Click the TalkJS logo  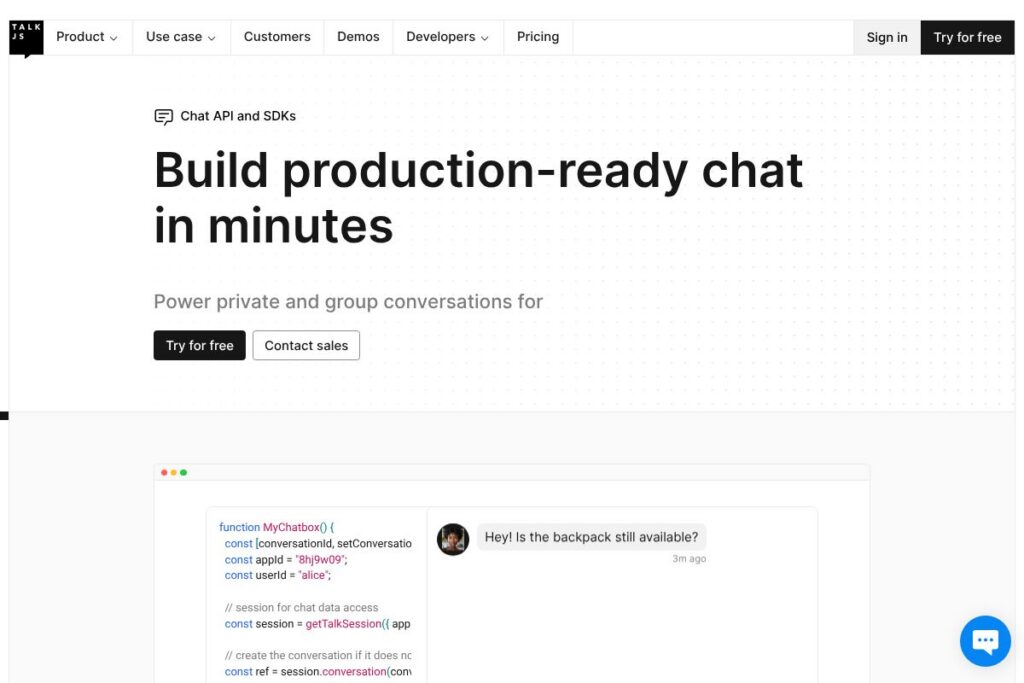click(x=26, y=38)
